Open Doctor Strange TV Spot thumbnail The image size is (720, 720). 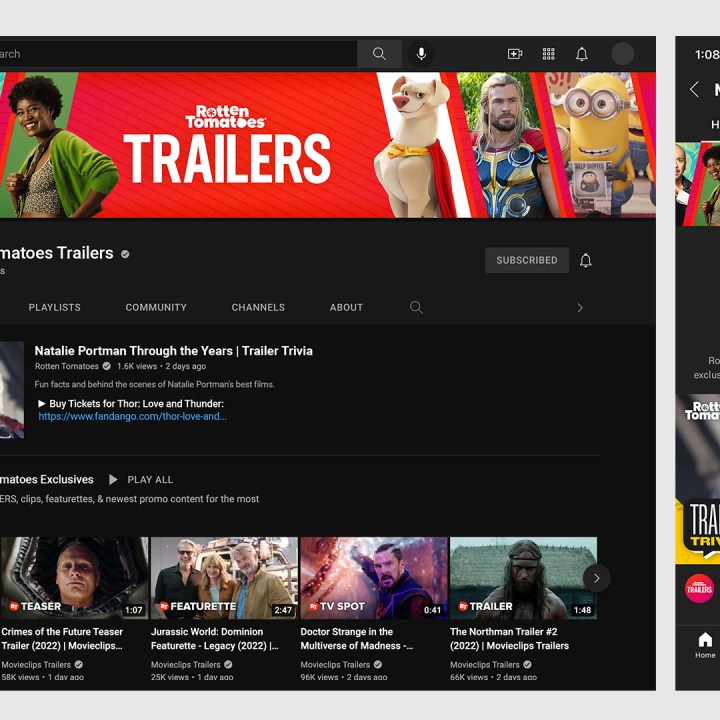coord(374,578)
